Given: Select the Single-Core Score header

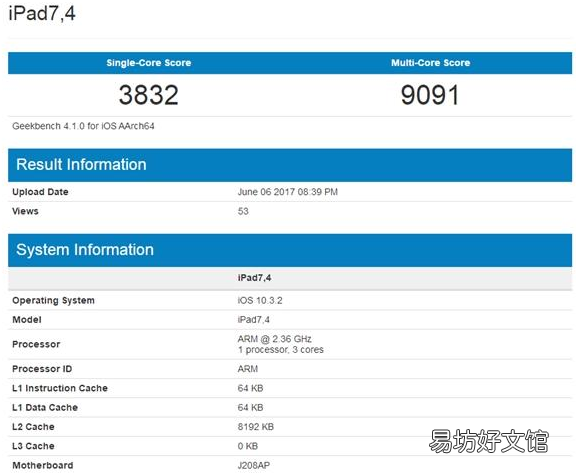Looking at the screenshot, I should pyautogui.click(x=148, y=63).
